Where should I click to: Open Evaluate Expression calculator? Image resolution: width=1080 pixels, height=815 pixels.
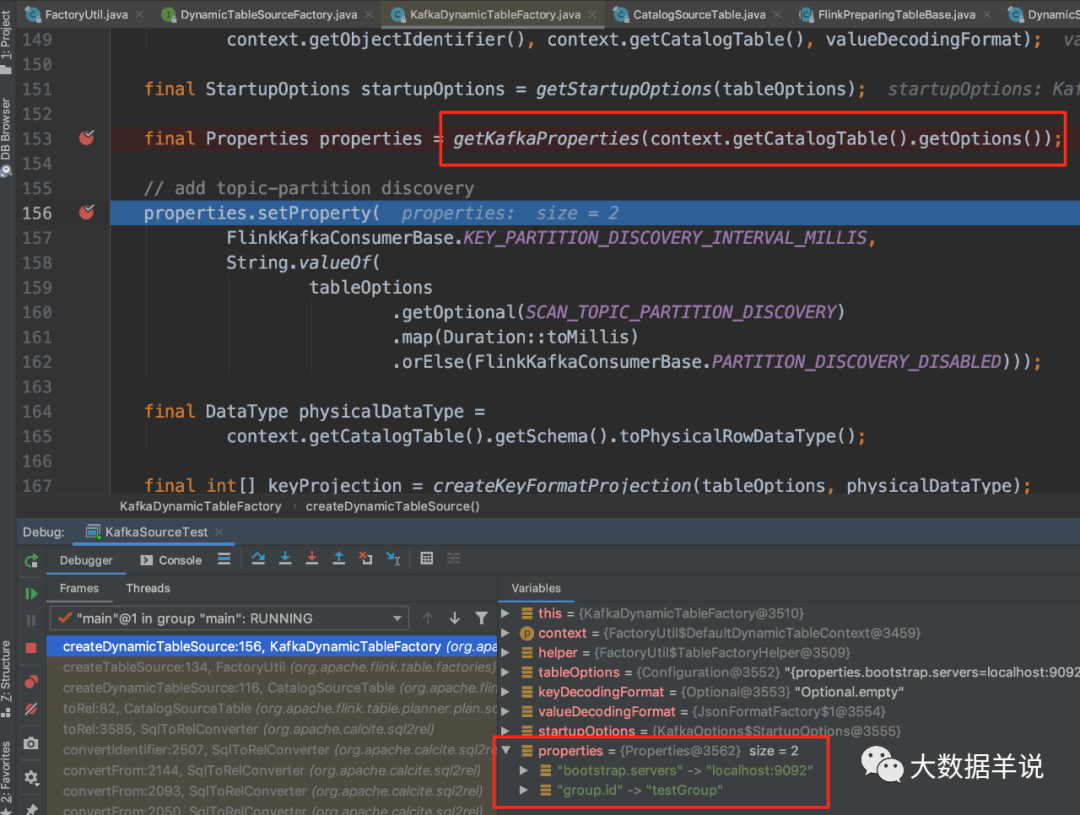click(x=427, y=559)
